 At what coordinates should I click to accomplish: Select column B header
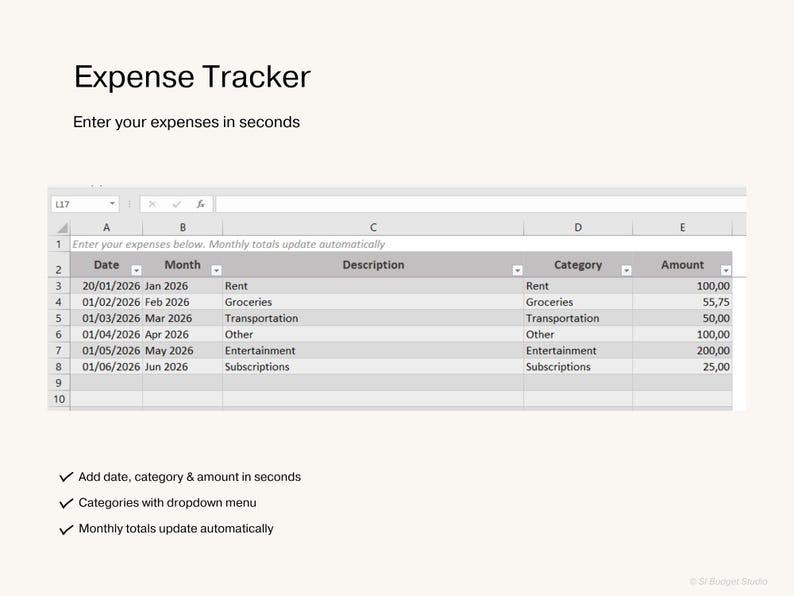point(182,227)
